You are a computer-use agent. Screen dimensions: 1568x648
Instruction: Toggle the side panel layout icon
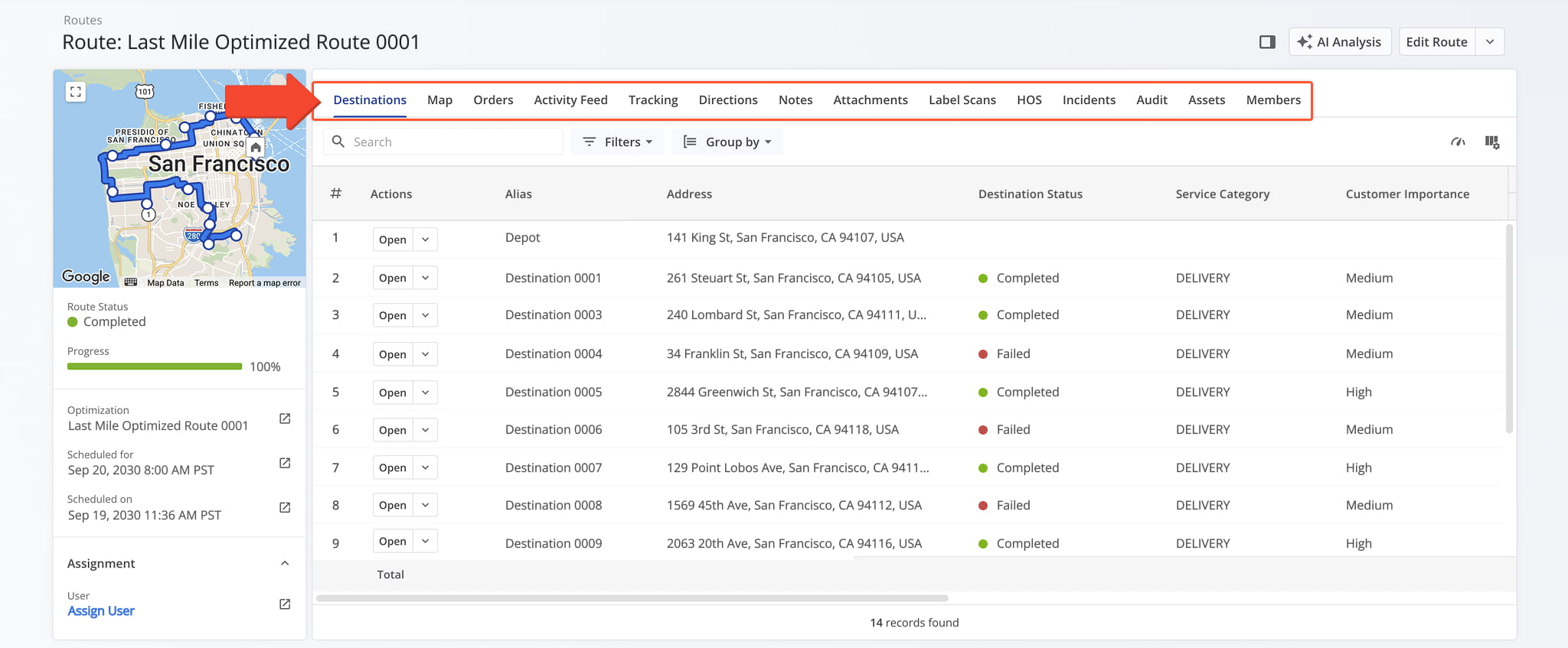click(x=1267, y=42)
